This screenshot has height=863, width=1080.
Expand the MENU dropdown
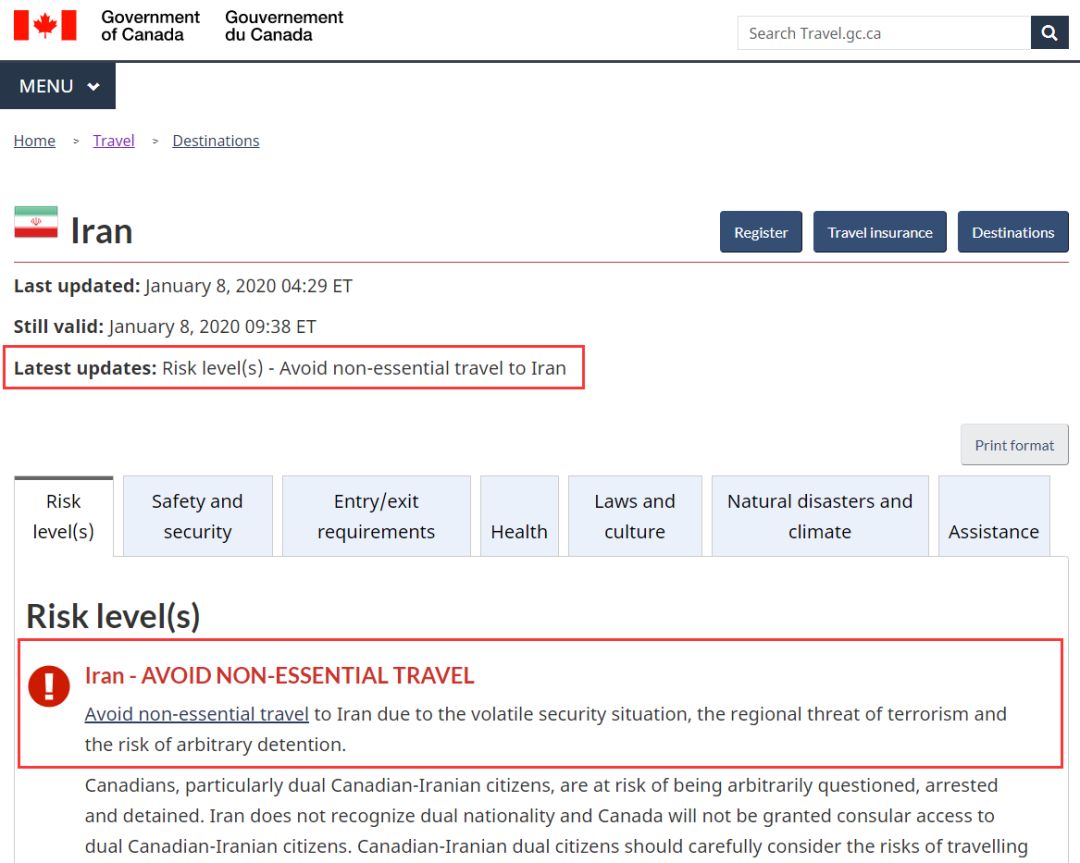pos(58,86)
